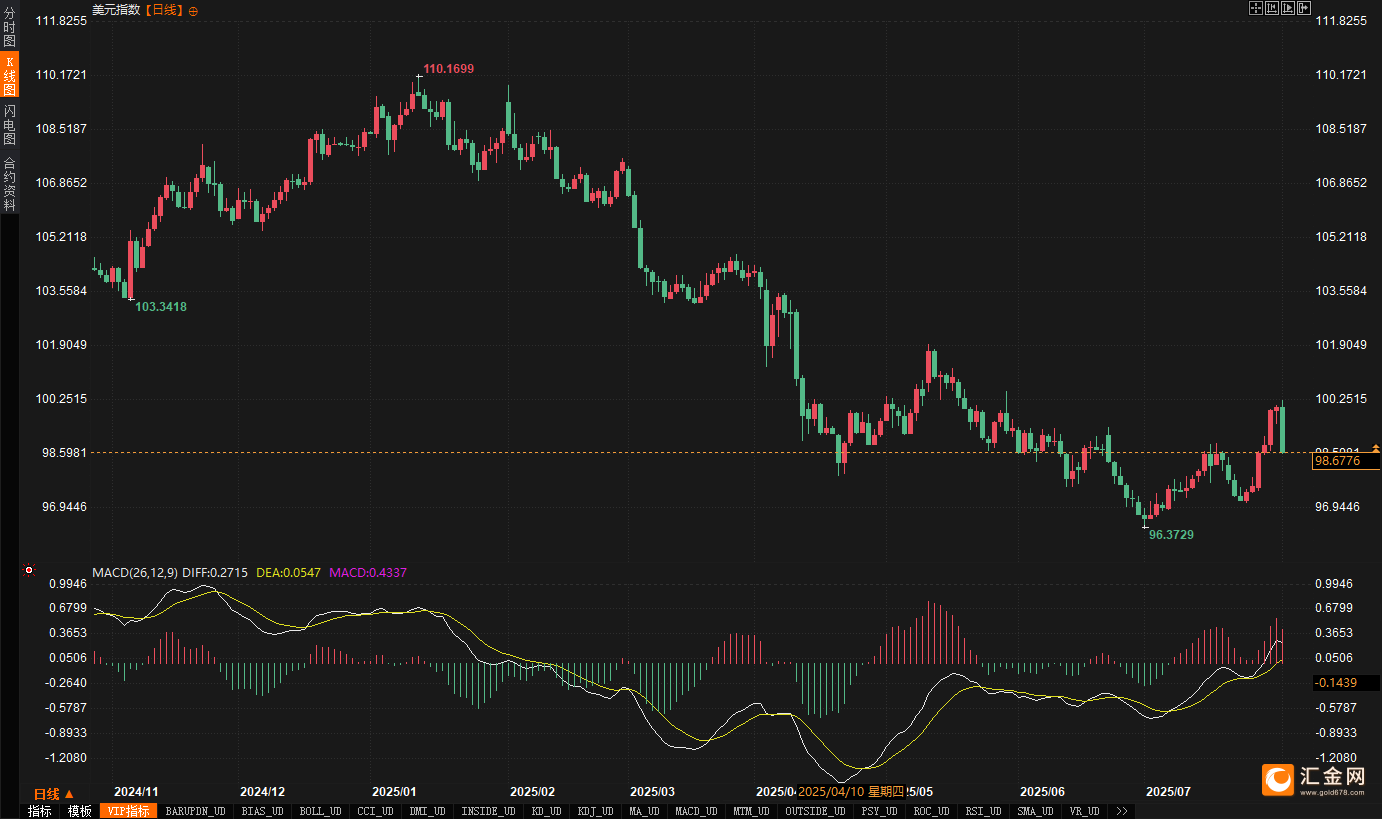Choose the PSY_UD indicator
Viewport: 1382px width, 819px height.
879,811
